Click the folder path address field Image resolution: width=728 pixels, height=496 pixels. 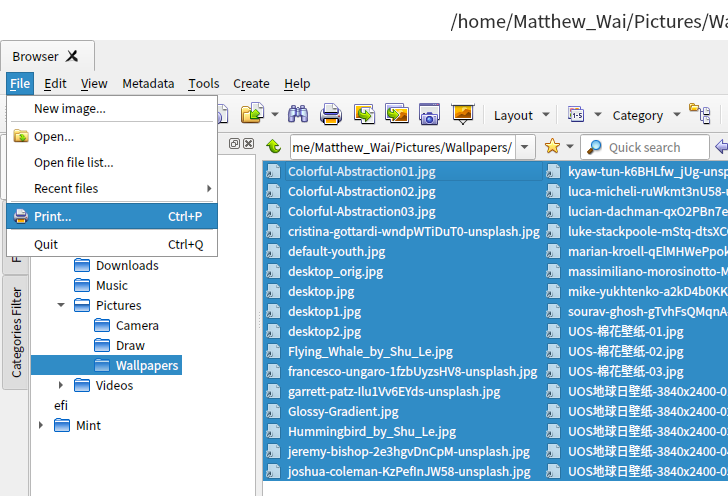403,147
